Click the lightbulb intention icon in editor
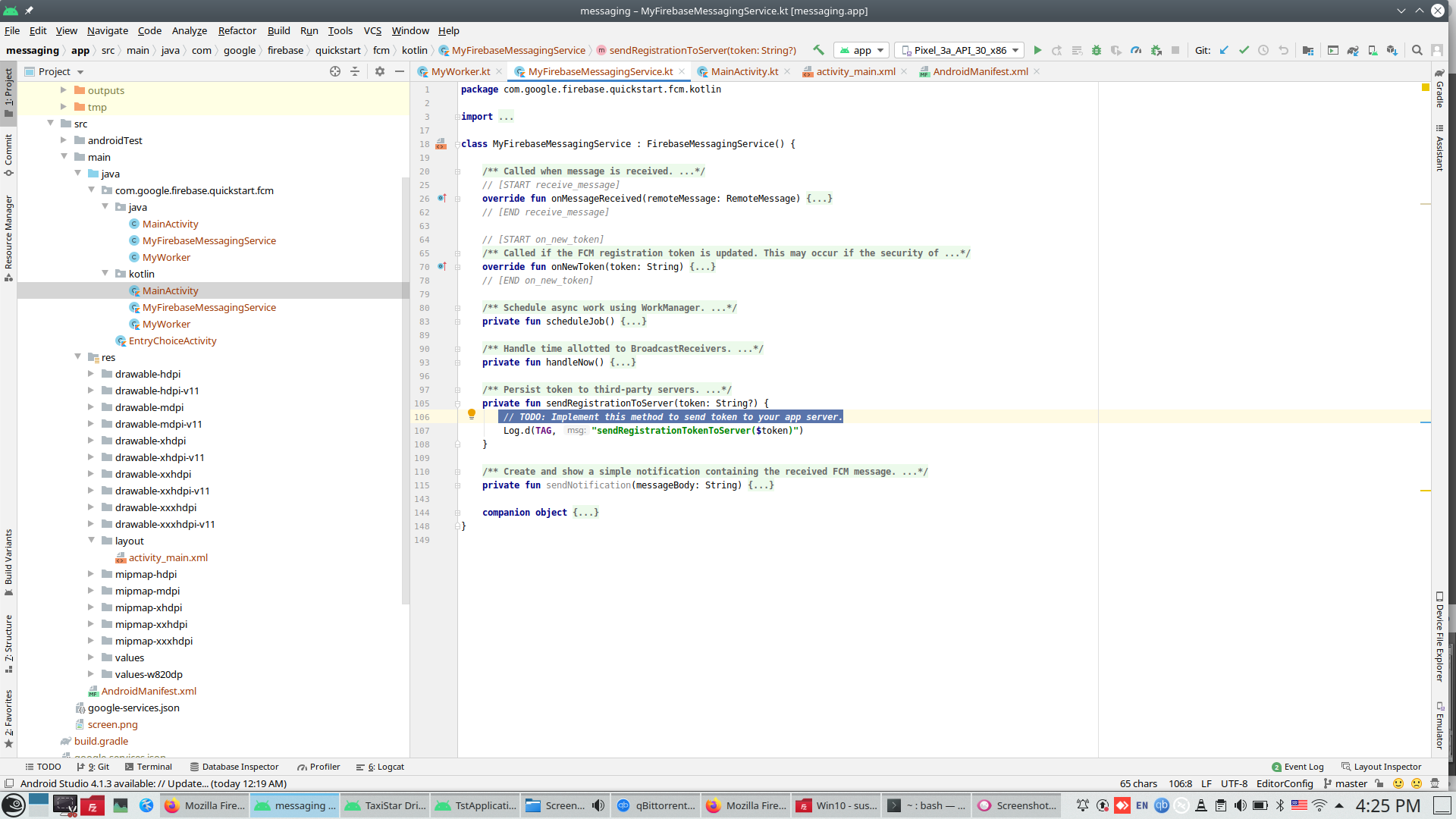The height and width of the screenshot is (819, 1456). (x=471, y=414)
